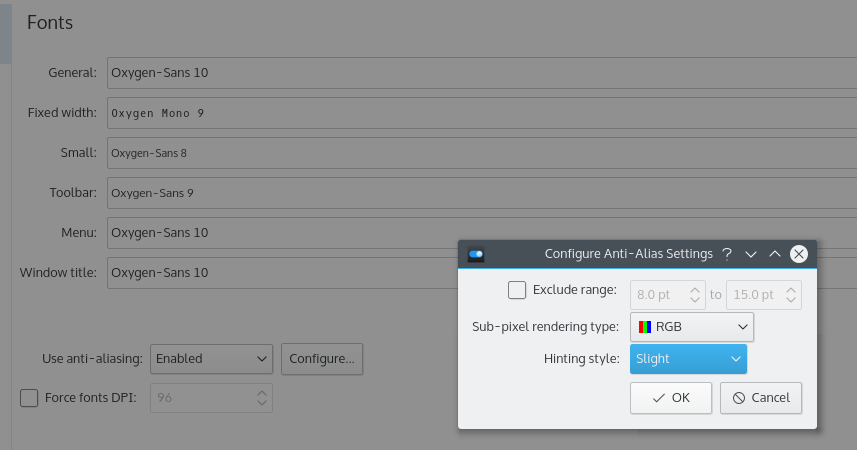
Task: Click the dialog's toggle-switch title bar icon
Action: [x=476, y=254]
